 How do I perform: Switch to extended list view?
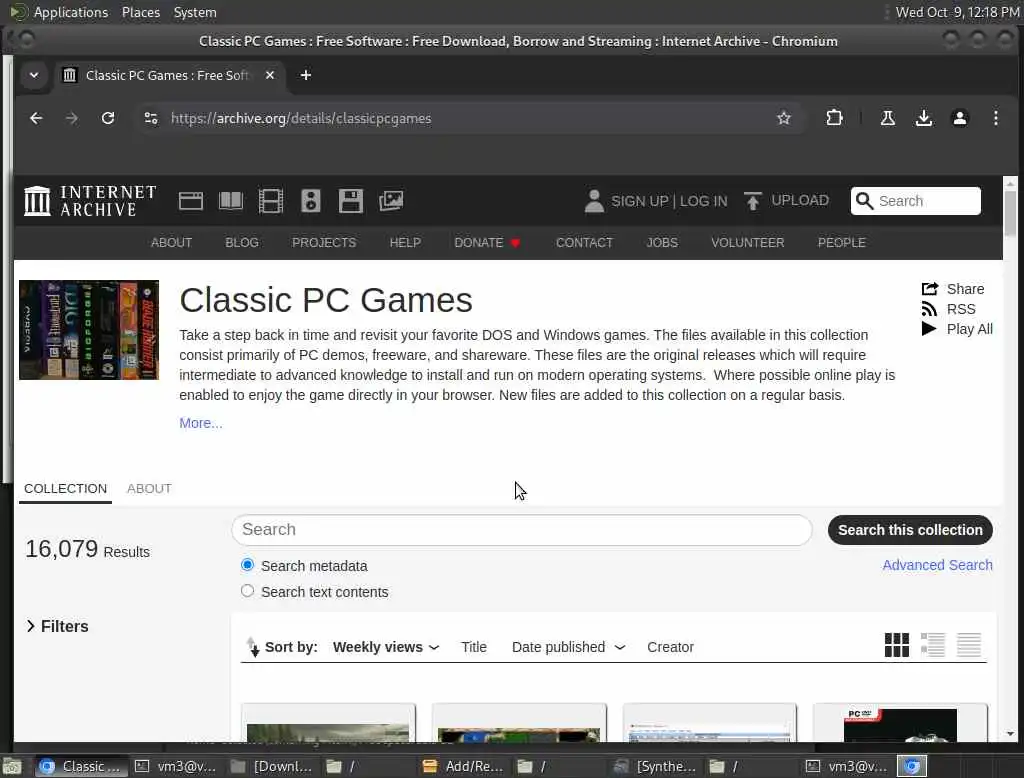933,645
